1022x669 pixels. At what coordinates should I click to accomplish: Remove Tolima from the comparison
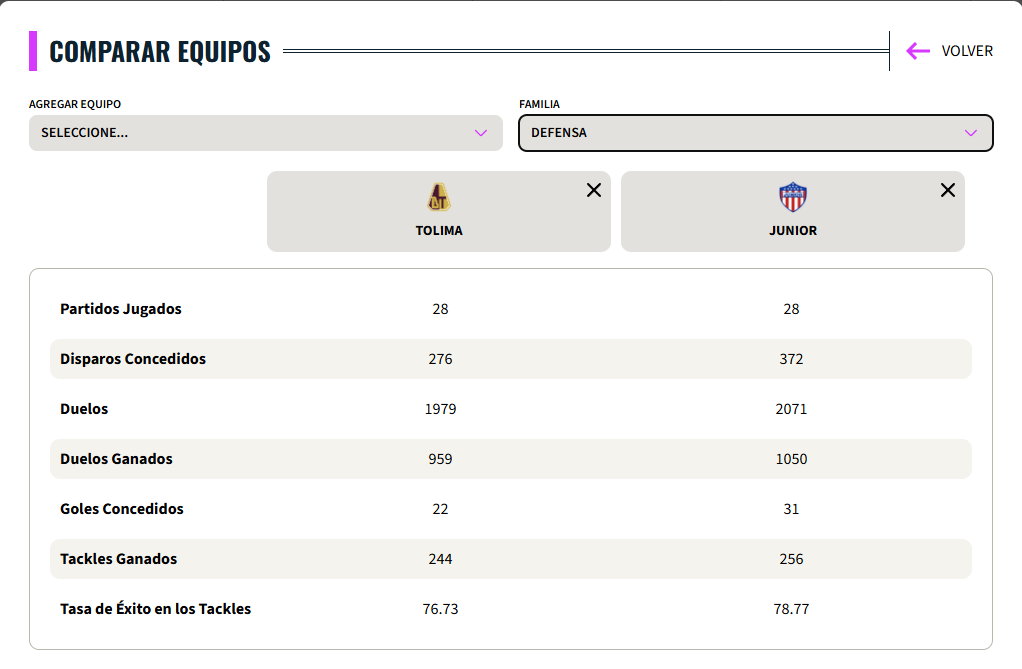(x=593, y=190)
